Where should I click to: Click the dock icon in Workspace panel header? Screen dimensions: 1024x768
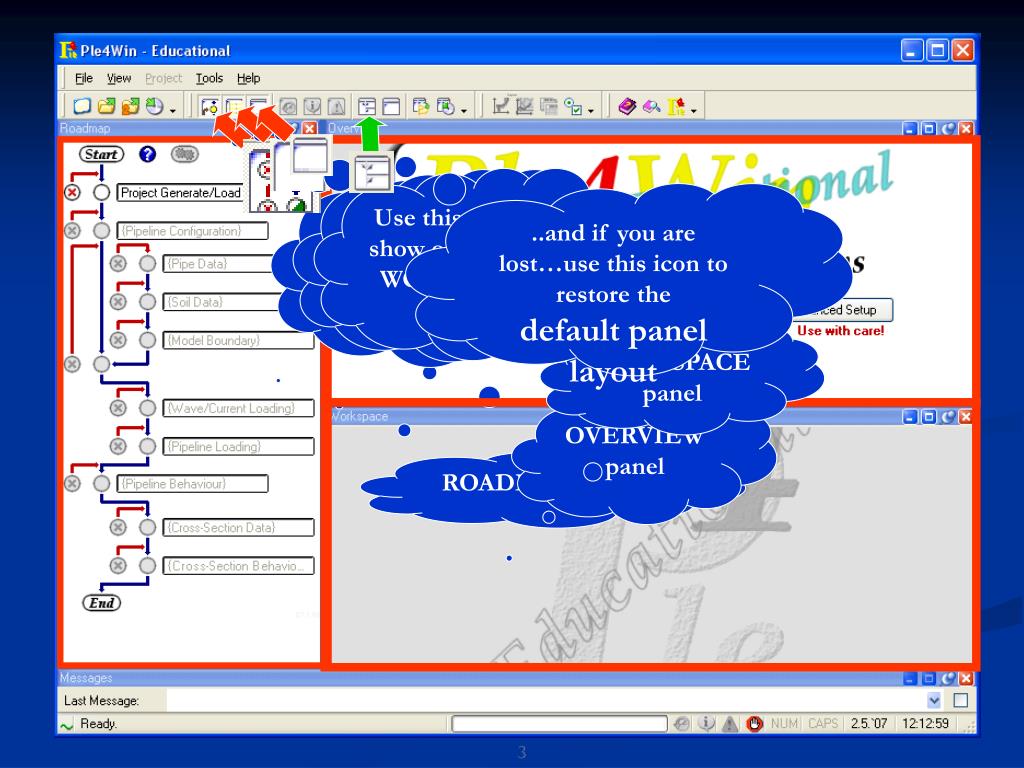948,416
